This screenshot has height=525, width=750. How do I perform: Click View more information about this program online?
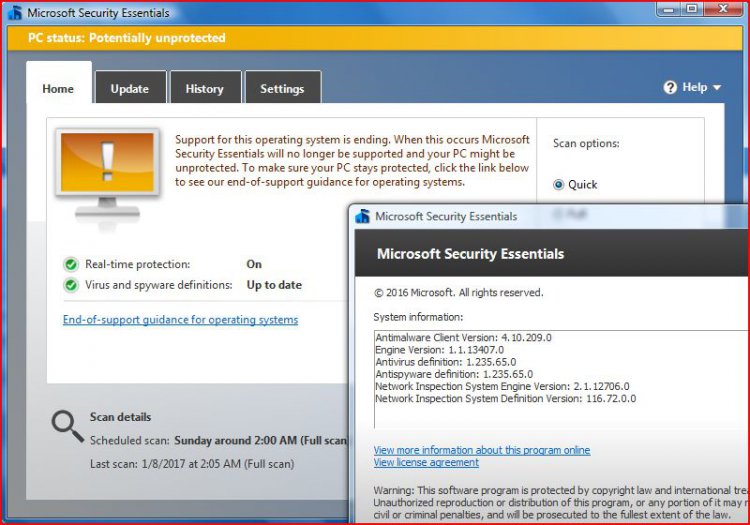coord(482,450)
